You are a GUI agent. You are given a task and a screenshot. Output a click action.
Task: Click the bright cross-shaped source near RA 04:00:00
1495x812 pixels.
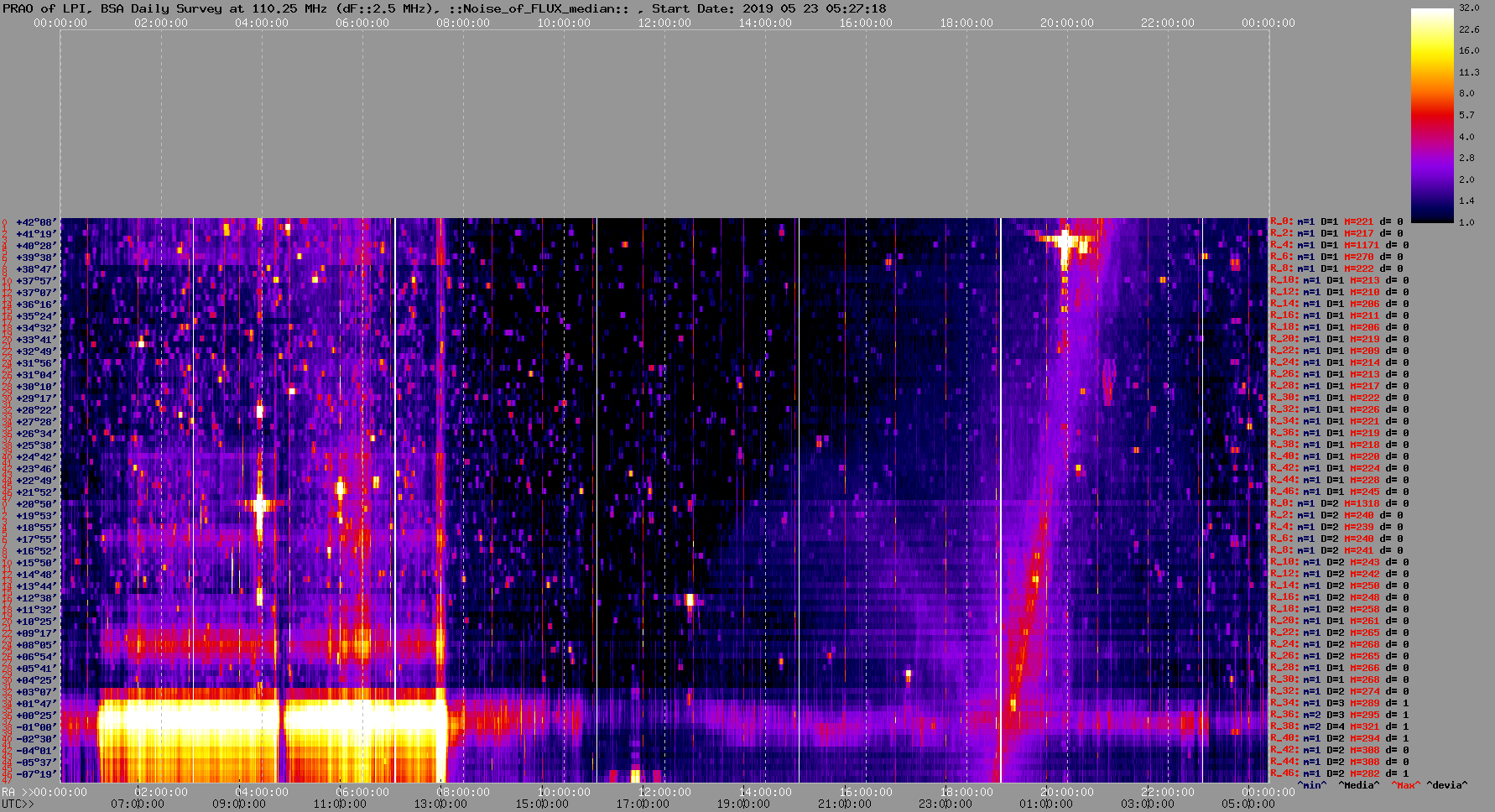(259, 504)
